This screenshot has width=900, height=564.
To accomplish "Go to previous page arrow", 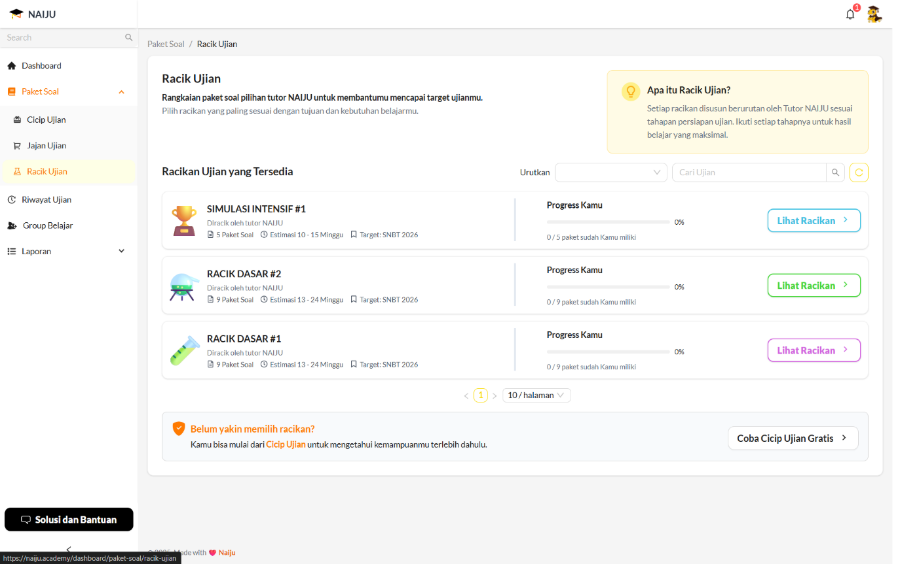I will point(466,395).
